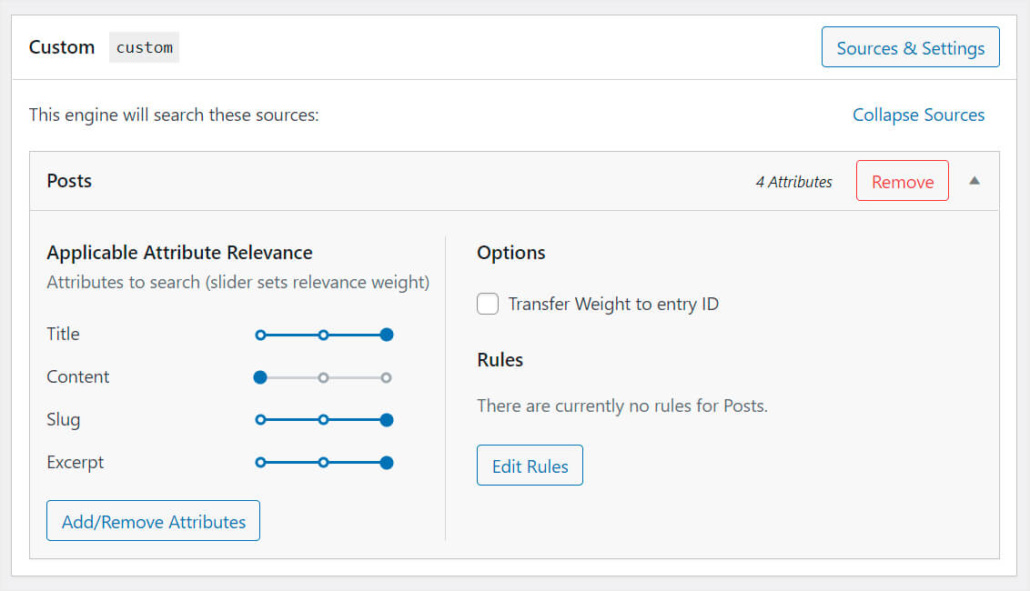Click the Collapse Sources link
The width and height of the screenshot is (1030, 591).
tap(918, 115)
